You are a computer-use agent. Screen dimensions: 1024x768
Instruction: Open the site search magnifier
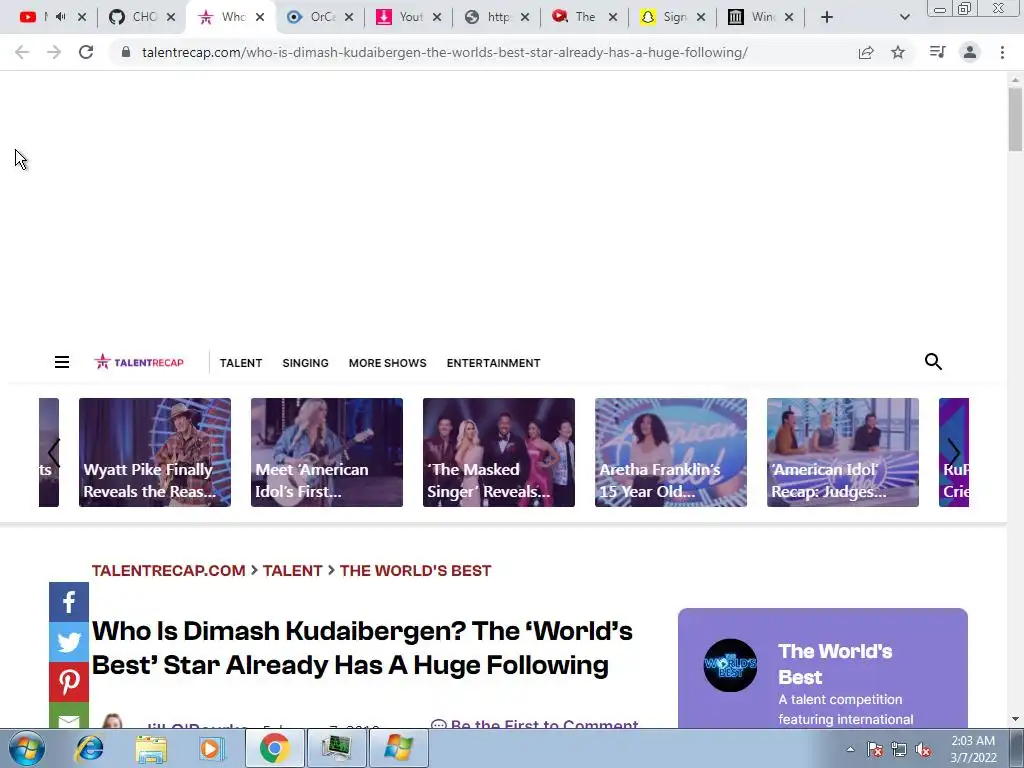pyautogui.click(x=933, y=361)
